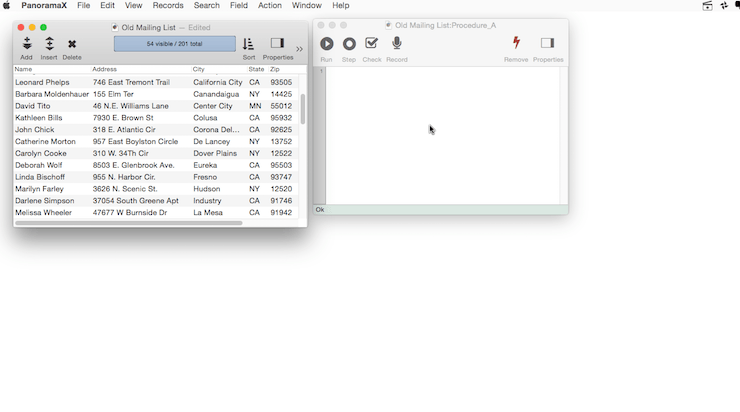Click city cell La Mesa
740x412 pixels.
pos(208,212)
